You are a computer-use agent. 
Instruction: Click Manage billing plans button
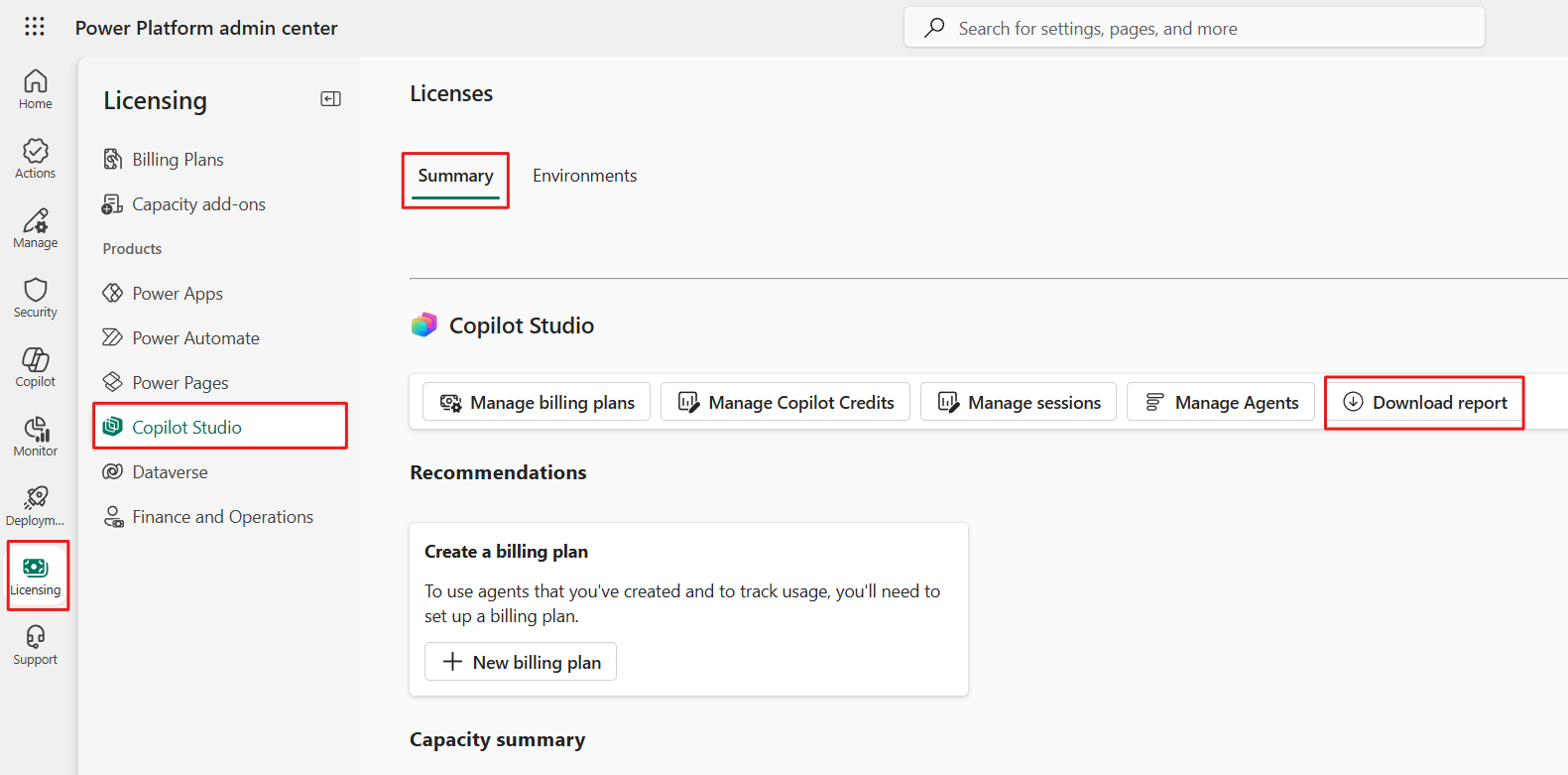pyautogui.click(x=537, y=402)
